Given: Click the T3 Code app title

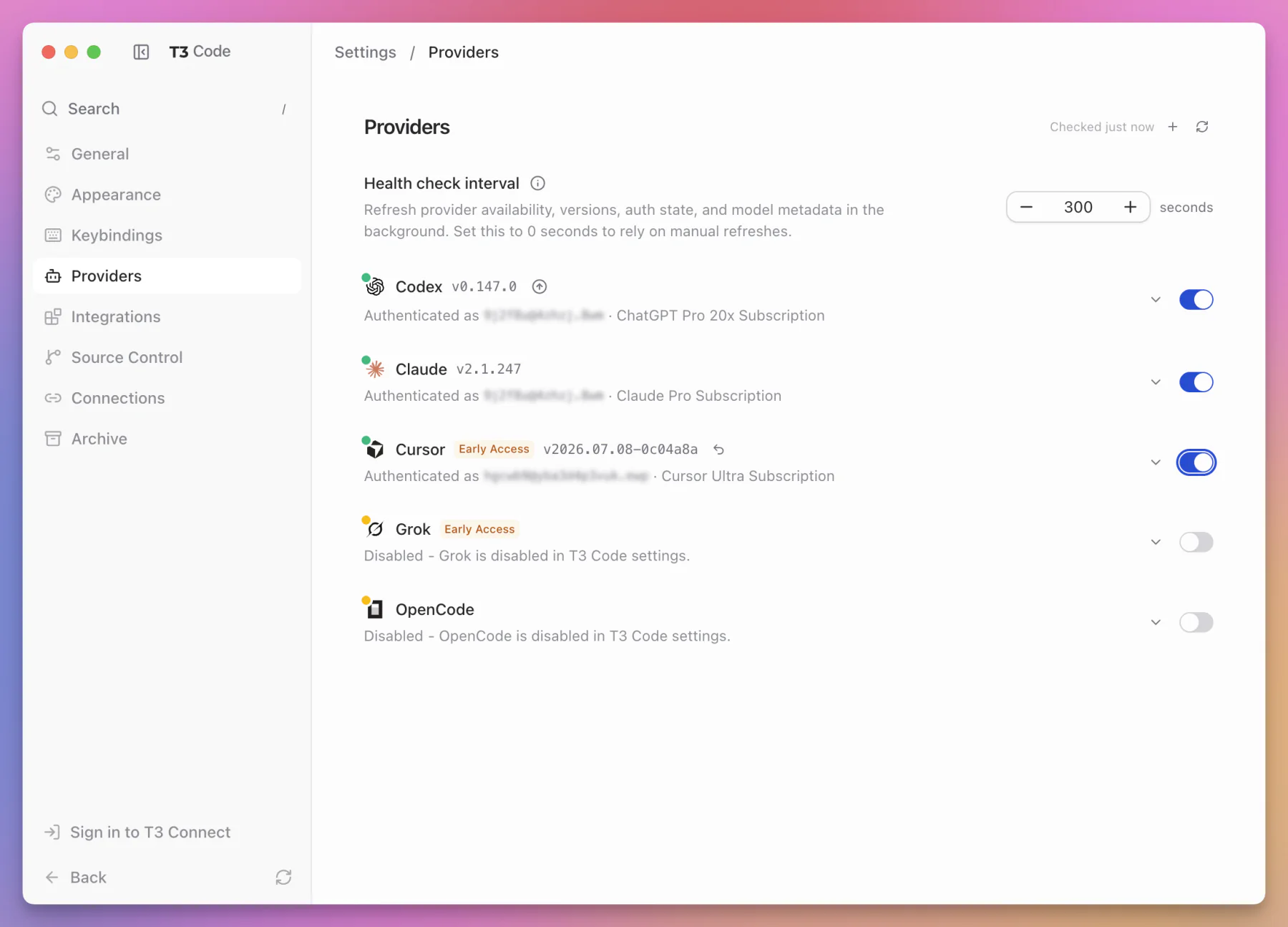Looking at the screenshot, I should [200, 52].
